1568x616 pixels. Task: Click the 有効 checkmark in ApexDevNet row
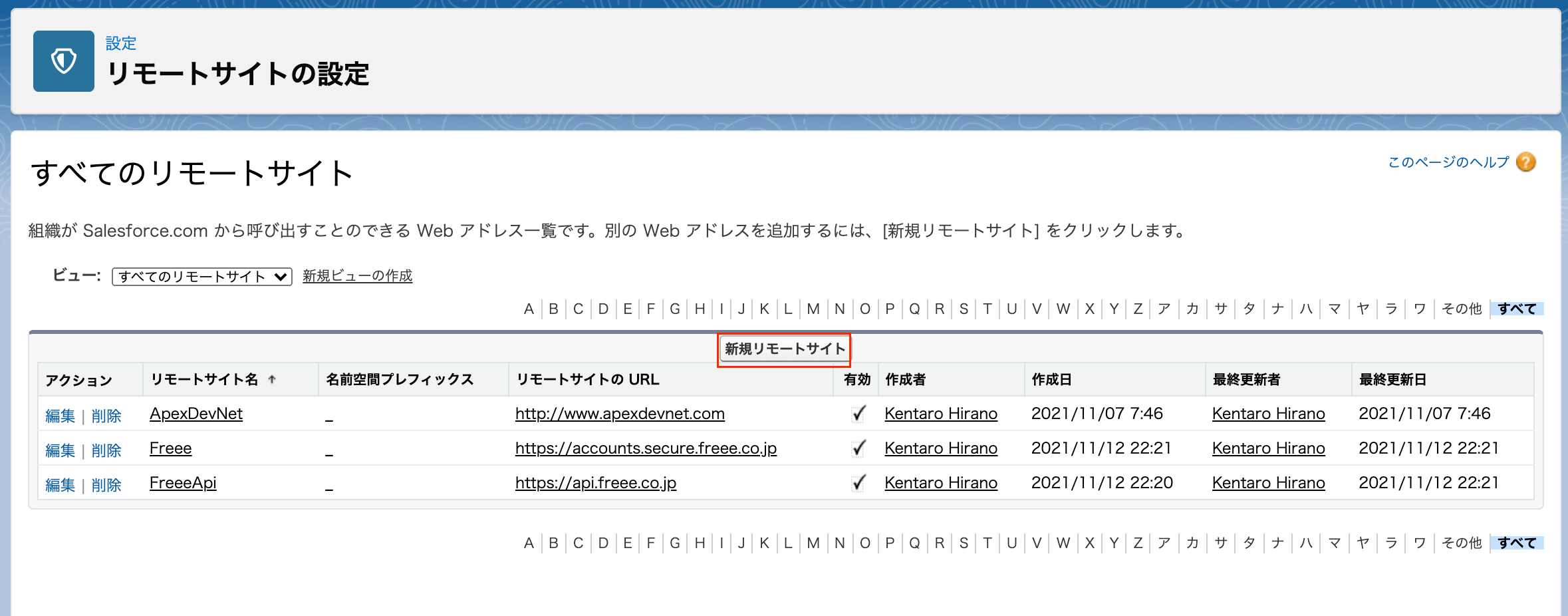click(x=858, y=414)
